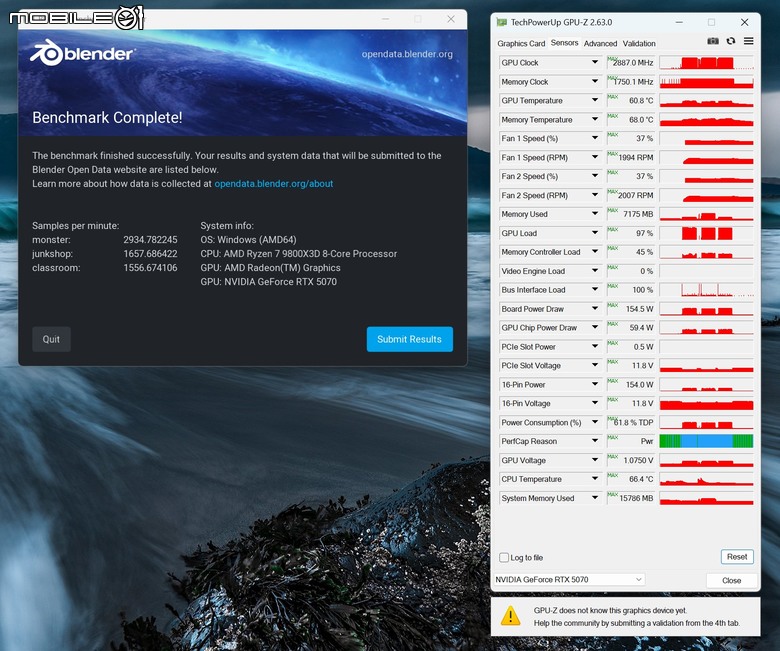This screenshot has width=780, height=651.
Task: Expand the GPU Voltage dropdown arrow
Action: coord(595,460)
